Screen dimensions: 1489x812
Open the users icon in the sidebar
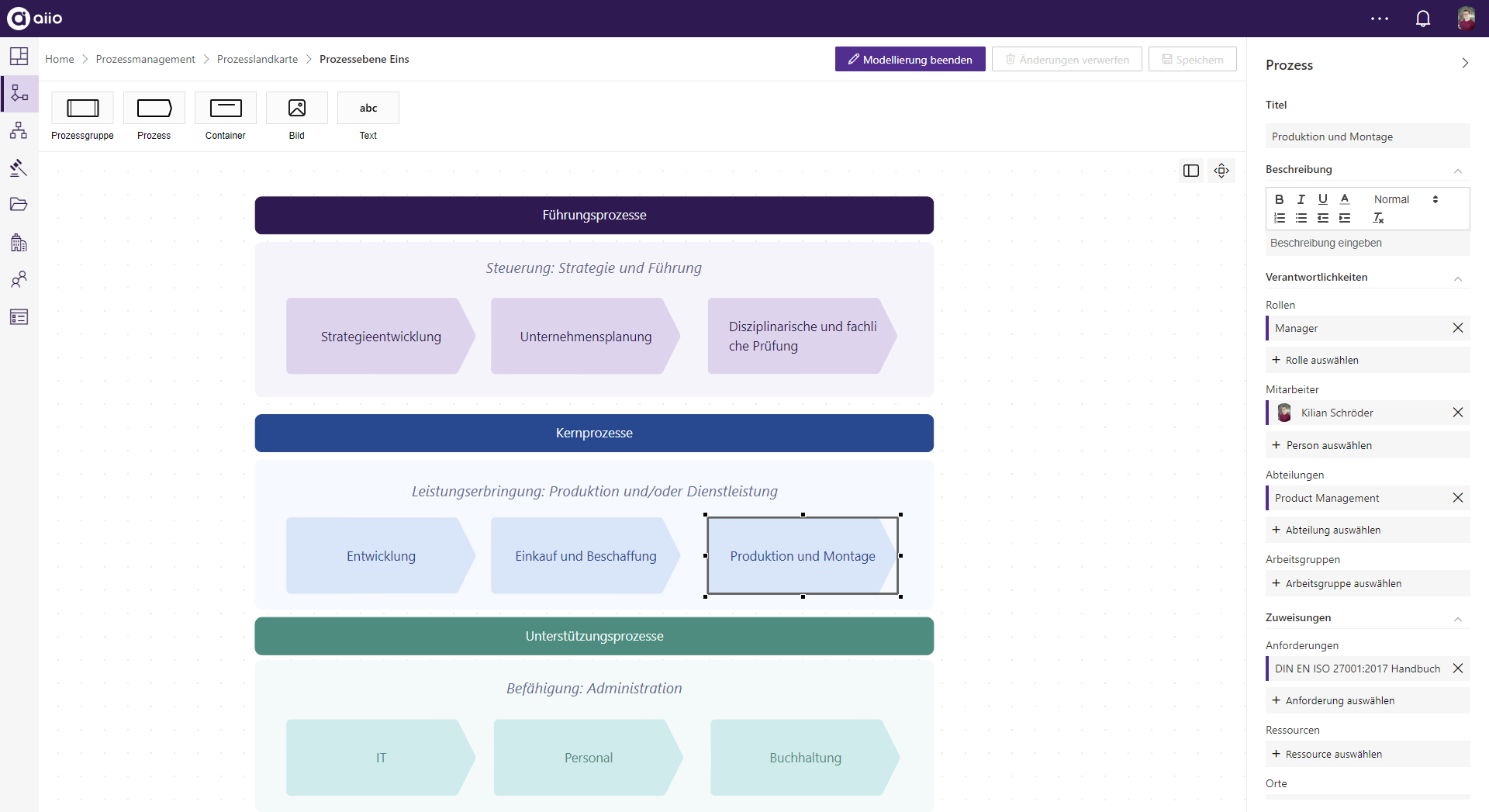click(19, 279)
